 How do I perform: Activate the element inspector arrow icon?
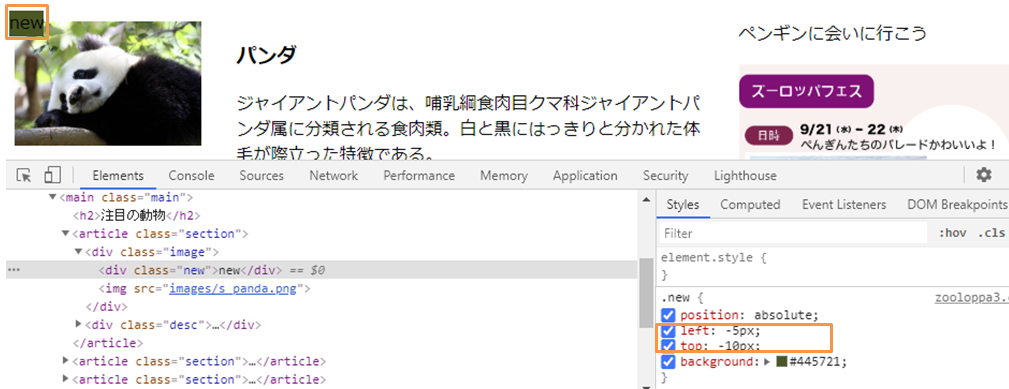click(x=24, y=176)
